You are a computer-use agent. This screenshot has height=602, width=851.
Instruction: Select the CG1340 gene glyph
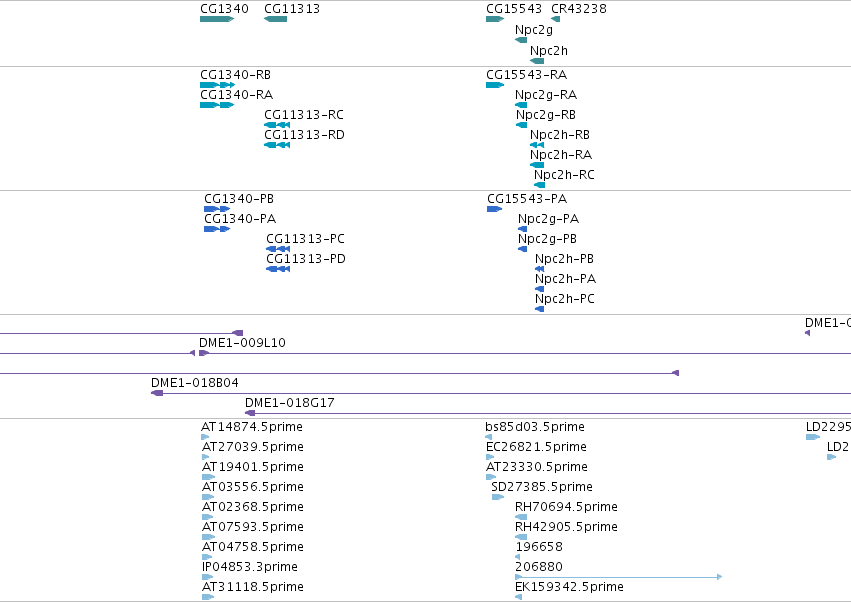[x=217, y=19]
